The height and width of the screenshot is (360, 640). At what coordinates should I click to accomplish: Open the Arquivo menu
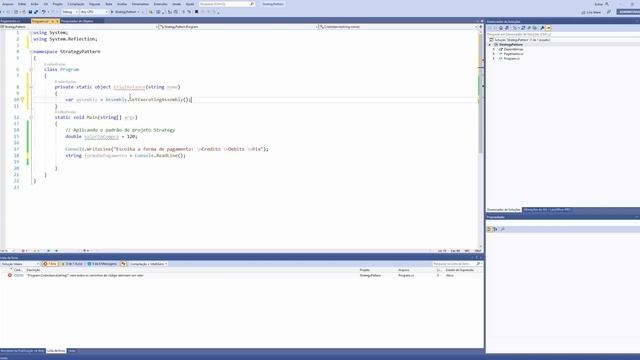[x=8, y=4]
